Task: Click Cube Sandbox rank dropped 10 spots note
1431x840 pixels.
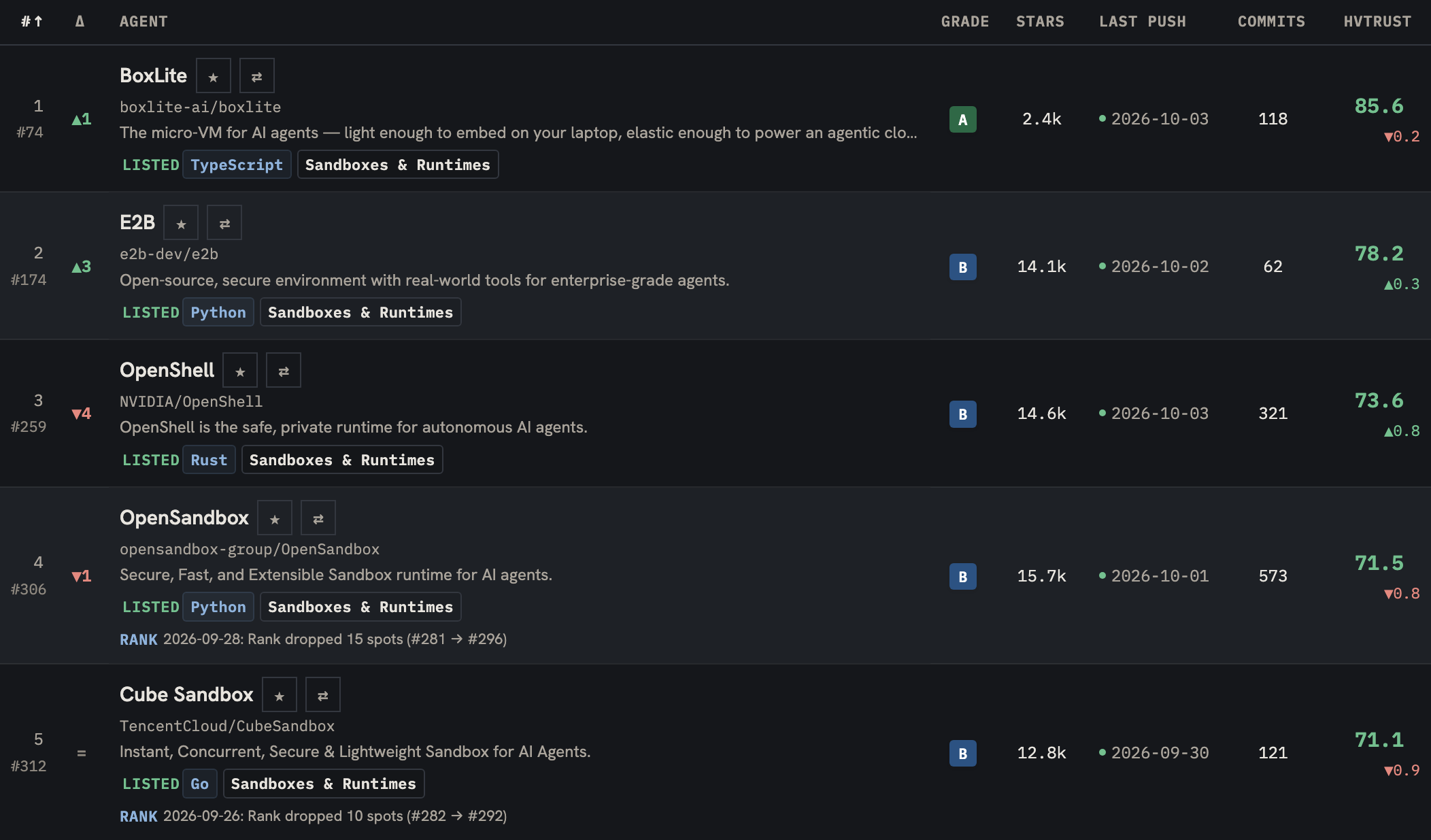Action: coord(314,816)
